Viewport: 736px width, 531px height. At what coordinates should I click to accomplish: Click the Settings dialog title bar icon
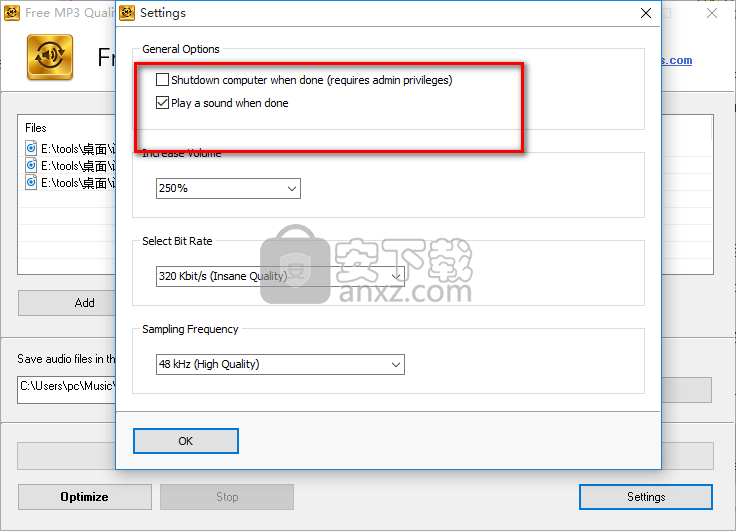coord(127,13)
